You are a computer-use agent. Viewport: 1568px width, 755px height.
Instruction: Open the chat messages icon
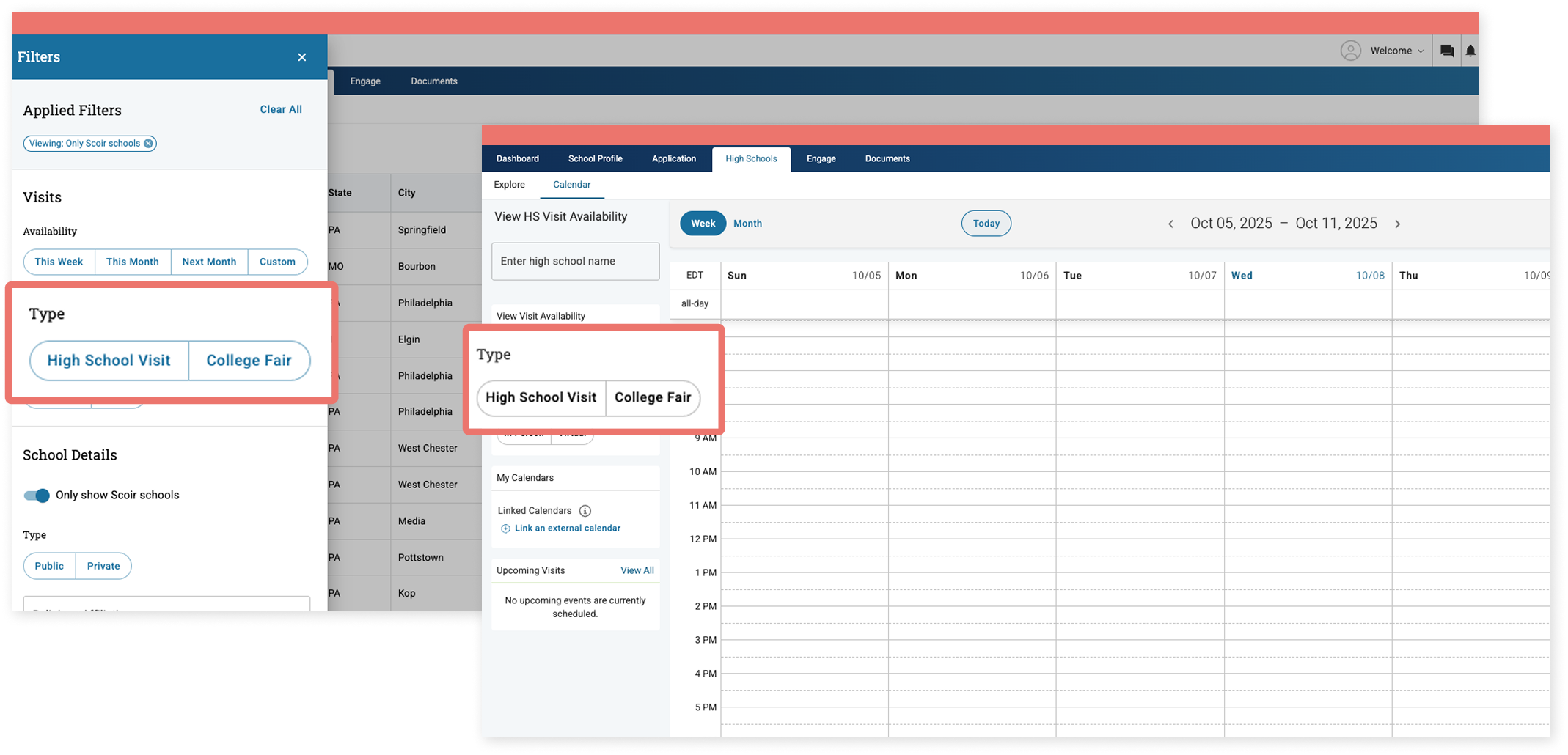click(1446, 51)
